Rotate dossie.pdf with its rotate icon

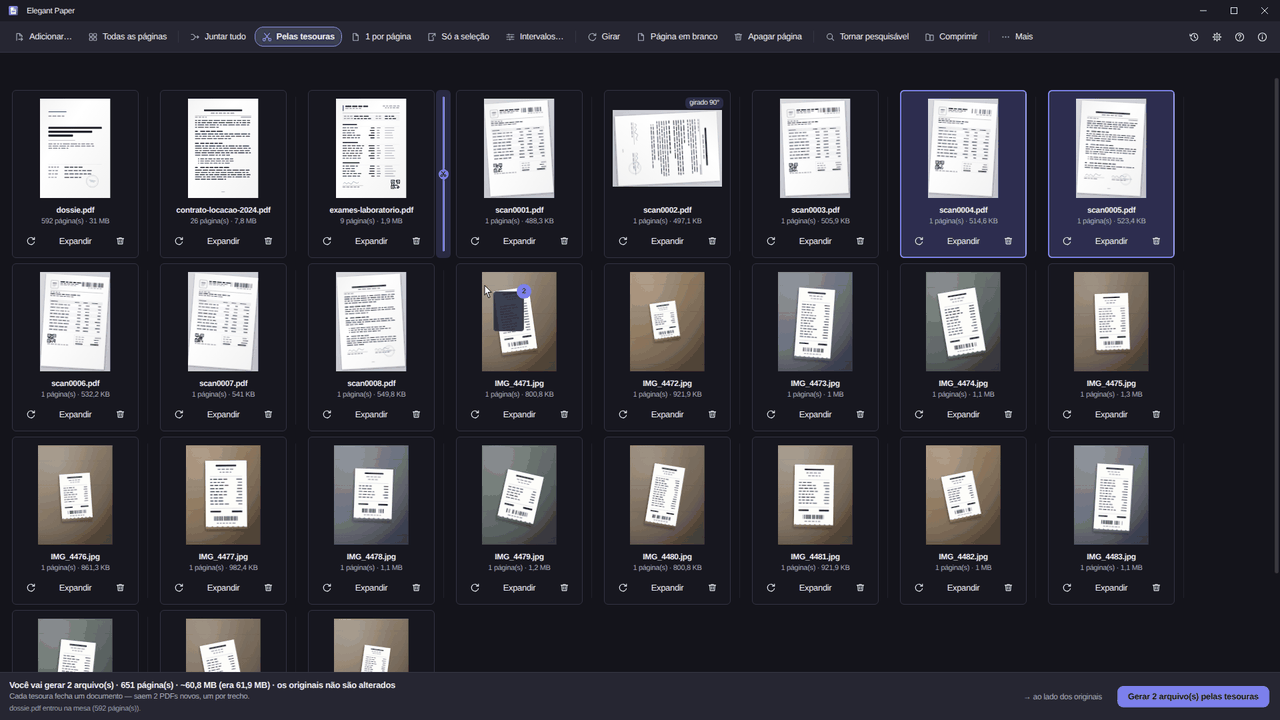coord(31,241)
